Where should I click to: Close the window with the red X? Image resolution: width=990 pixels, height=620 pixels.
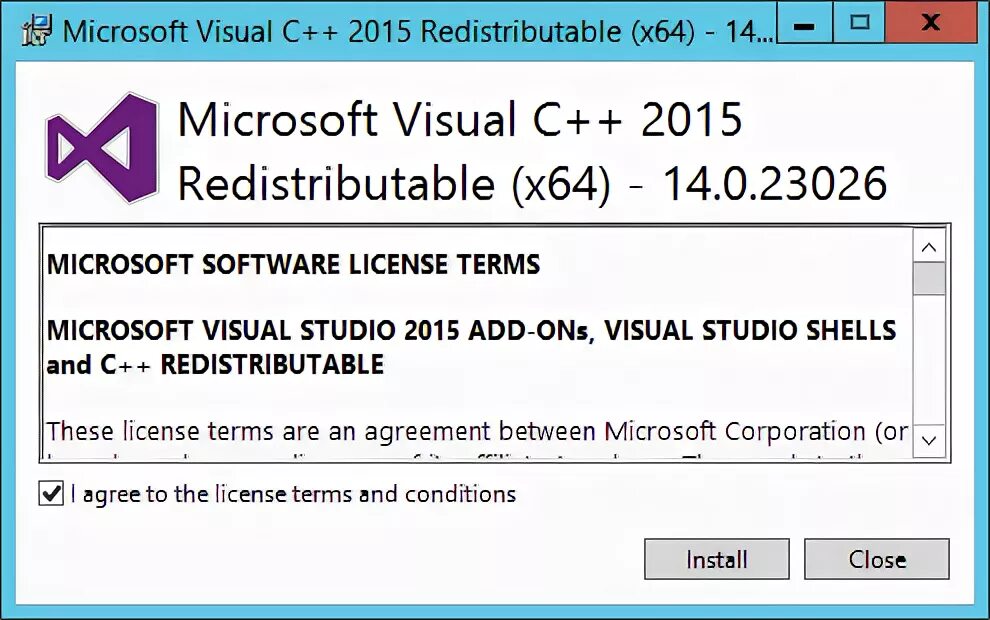pos(931,23)
